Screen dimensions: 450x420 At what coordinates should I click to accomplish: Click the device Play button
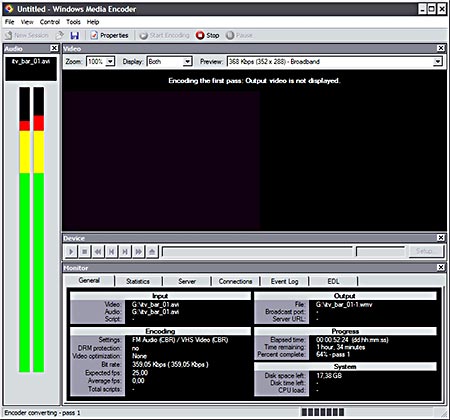71,251
